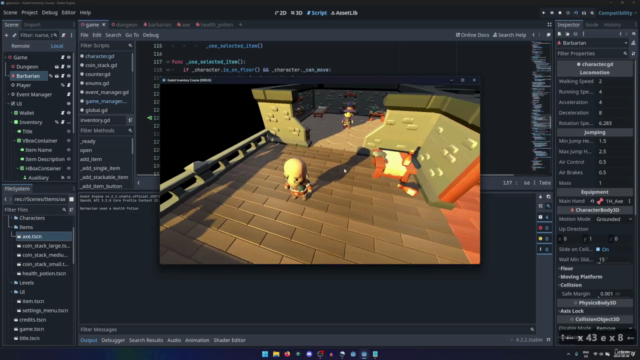Open the Barbarian object dropdown in Inspector
The image size is (640, 360).
pyautogui.click(x=593, y=43)
